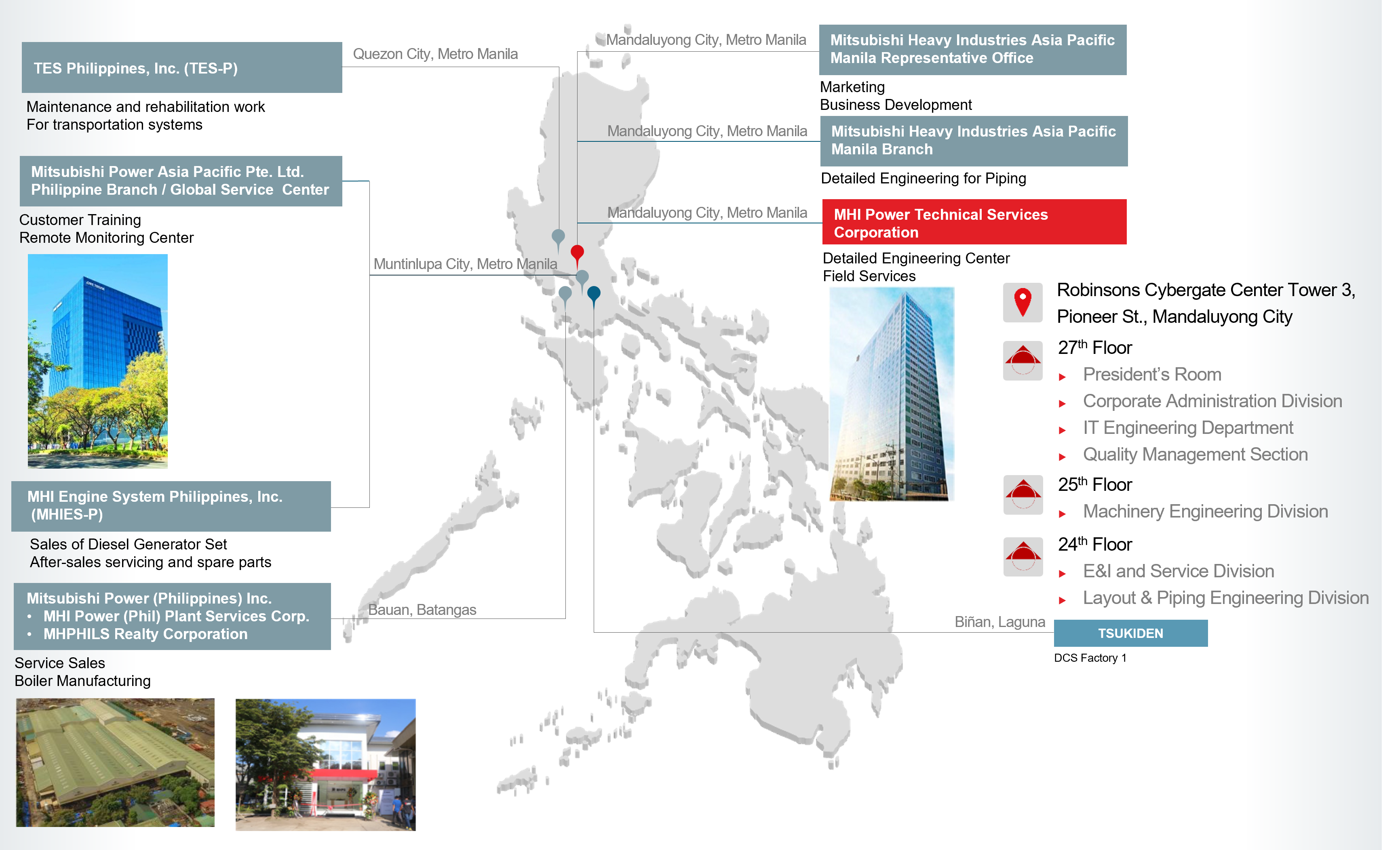Click red arrow bullet beside Corporate Administration Division

[1062, 404]
